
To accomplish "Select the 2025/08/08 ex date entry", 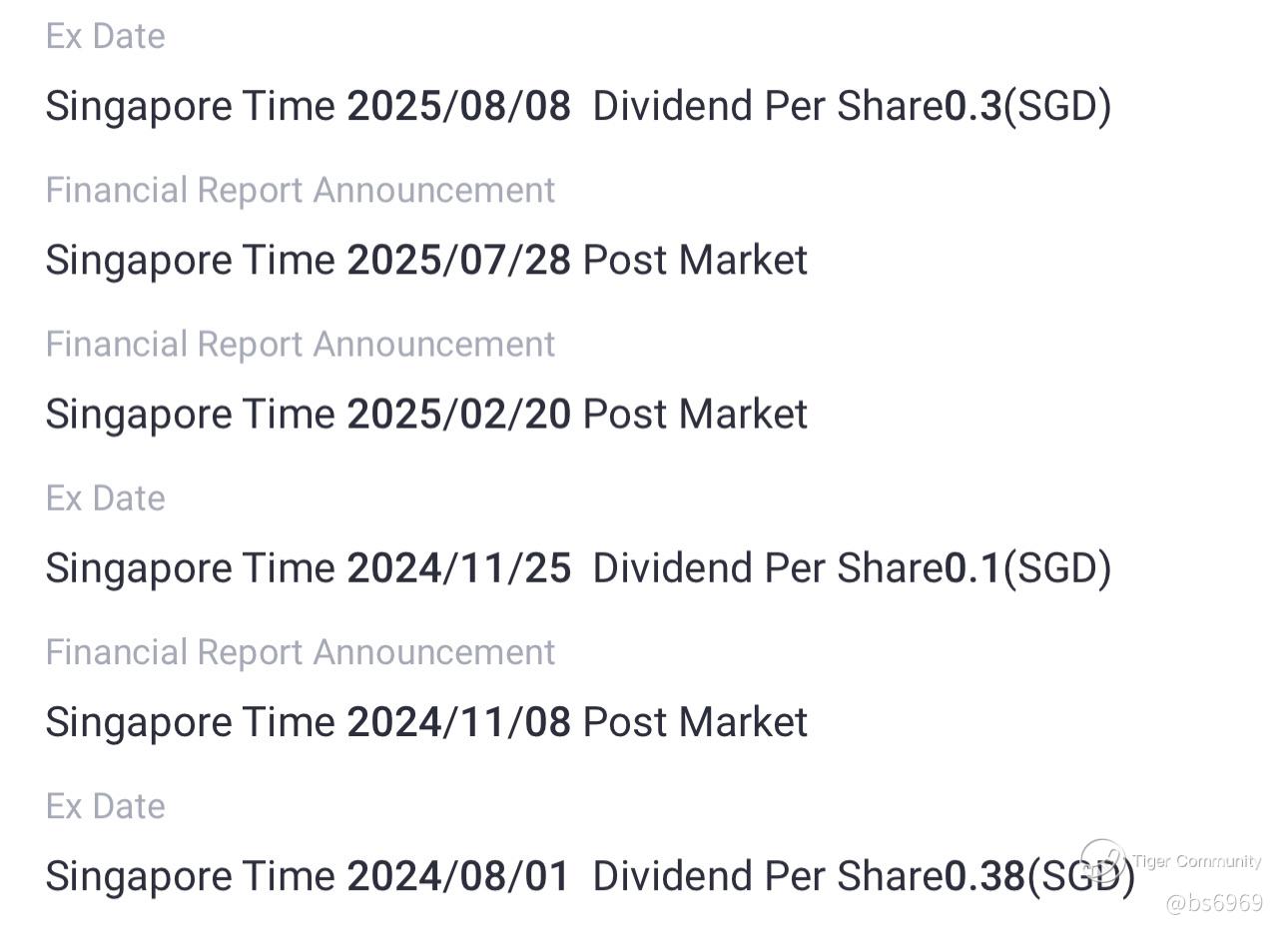I will (x=458, y=106).
